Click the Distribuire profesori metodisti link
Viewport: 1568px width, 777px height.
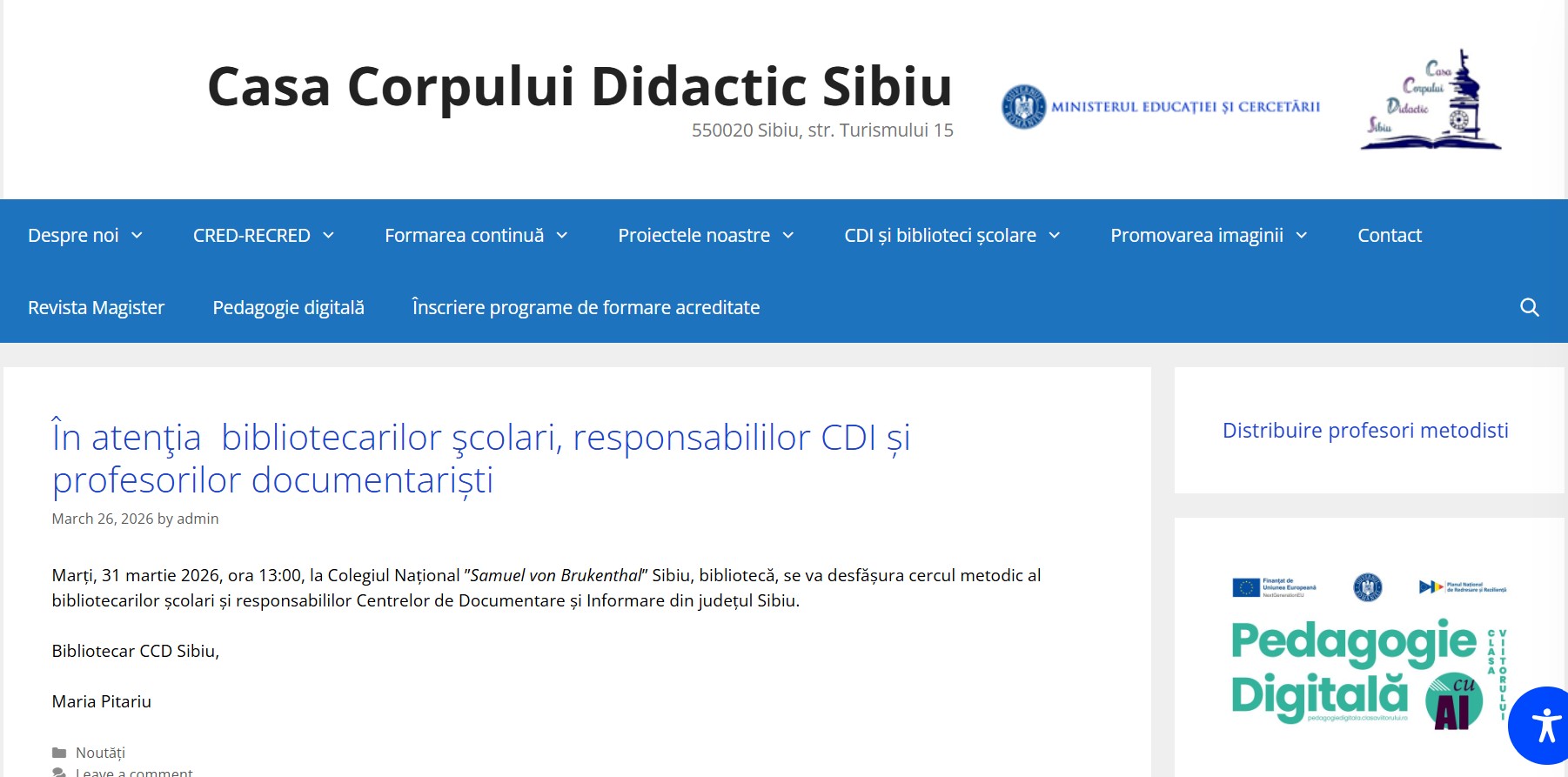1365,431
